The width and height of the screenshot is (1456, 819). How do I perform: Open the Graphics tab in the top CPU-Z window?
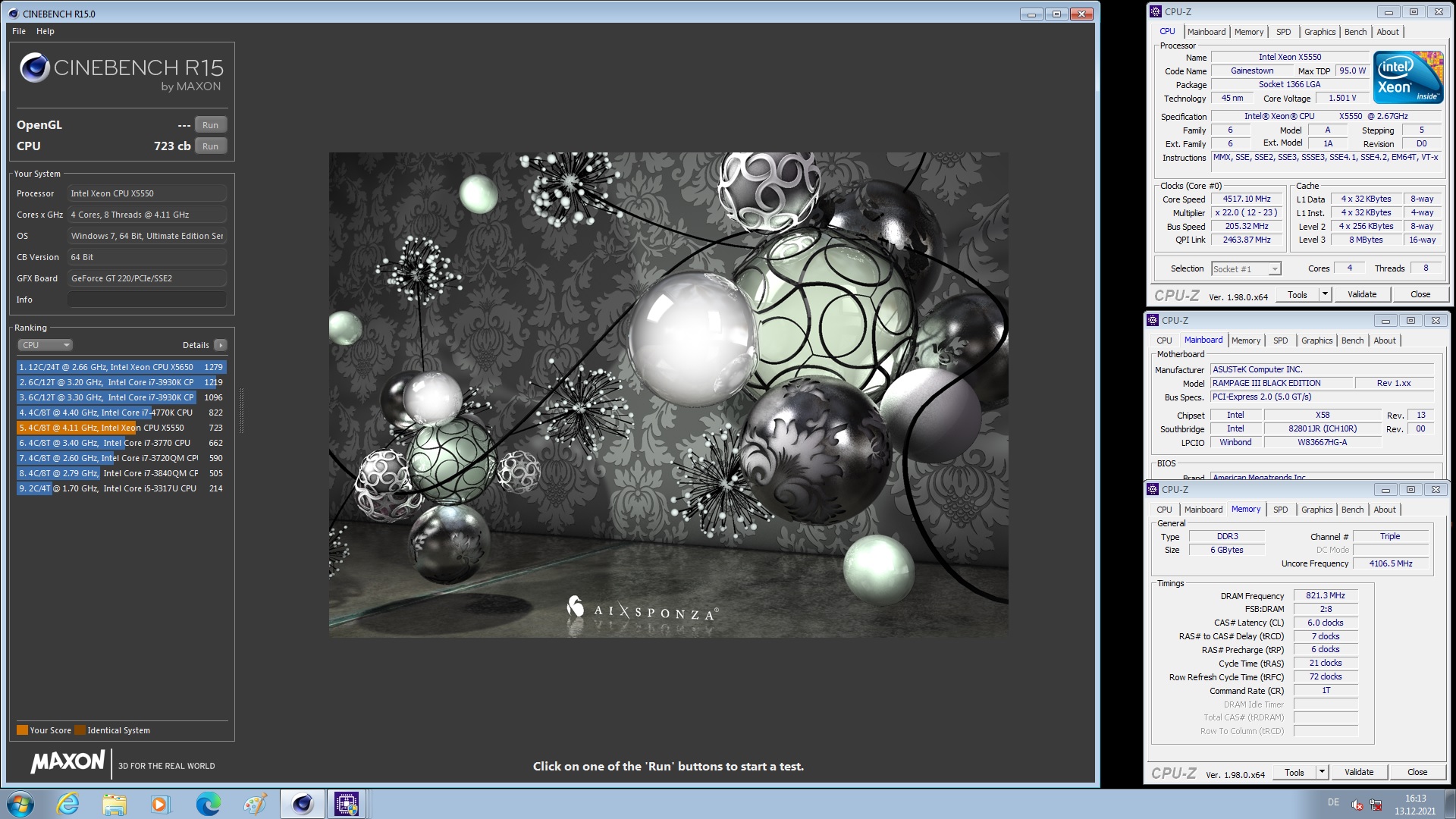coord(1319,32)
